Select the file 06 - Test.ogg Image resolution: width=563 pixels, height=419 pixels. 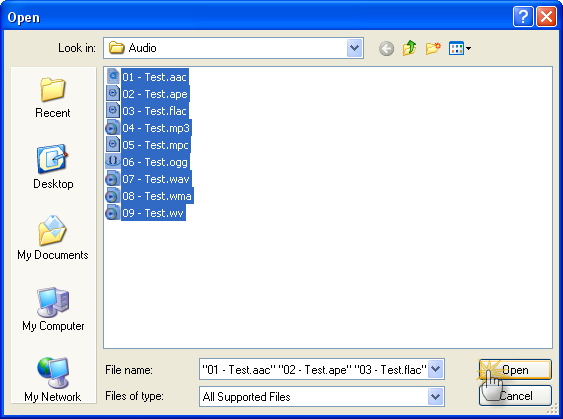point(147,162)
